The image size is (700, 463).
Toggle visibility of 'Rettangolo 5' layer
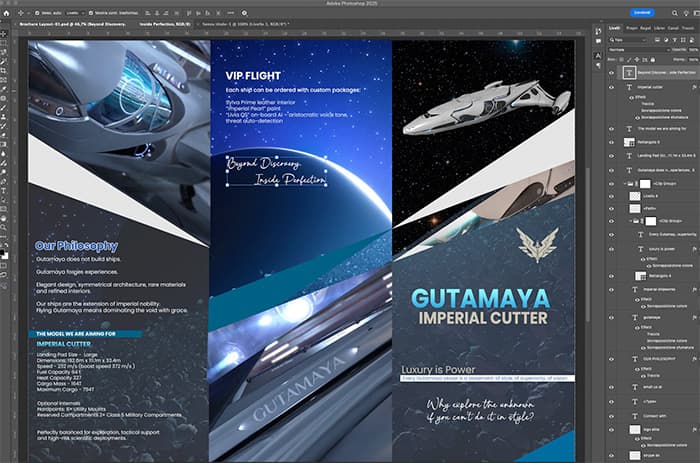611,142
